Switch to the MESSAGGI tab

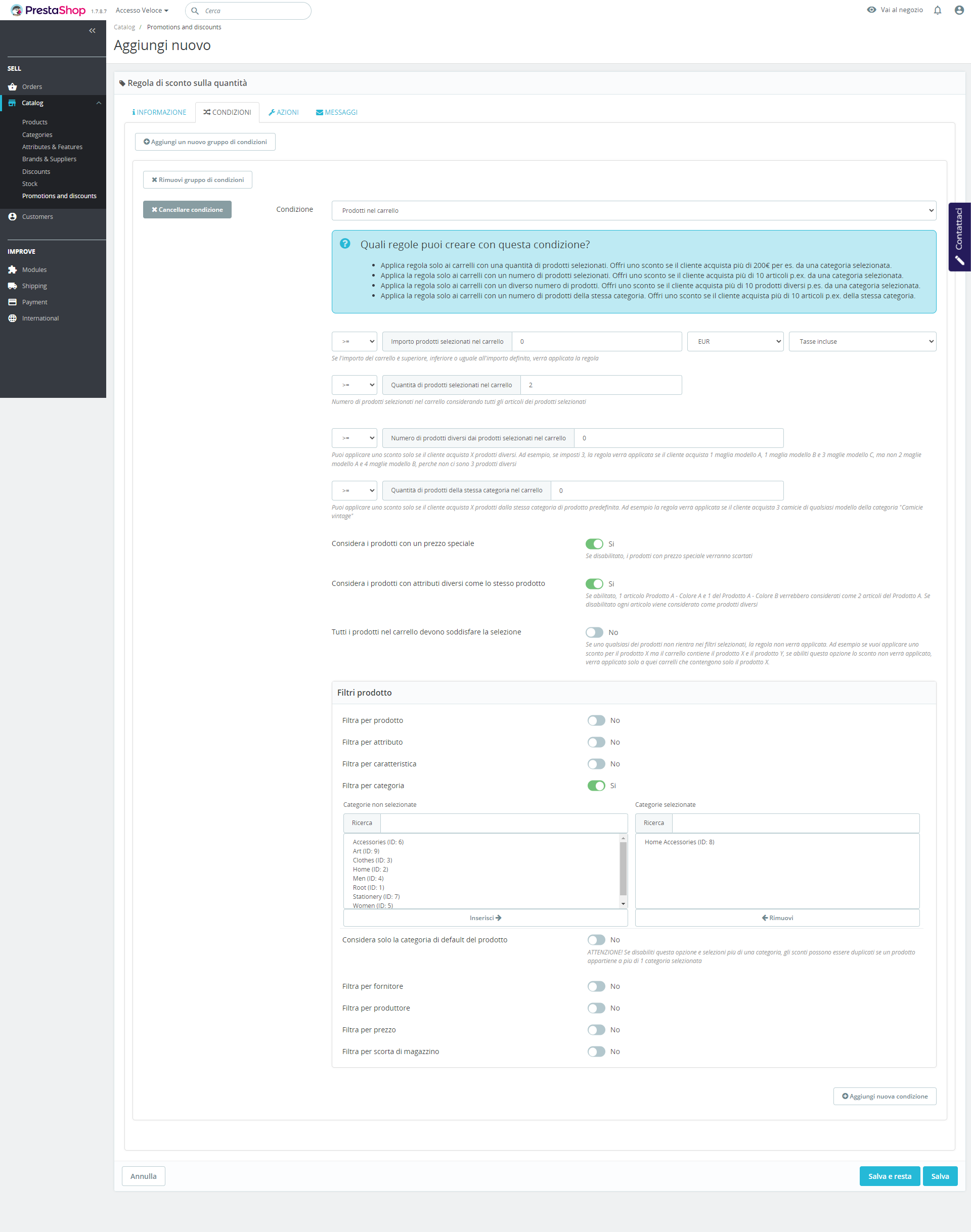click(x=336, y=113)
